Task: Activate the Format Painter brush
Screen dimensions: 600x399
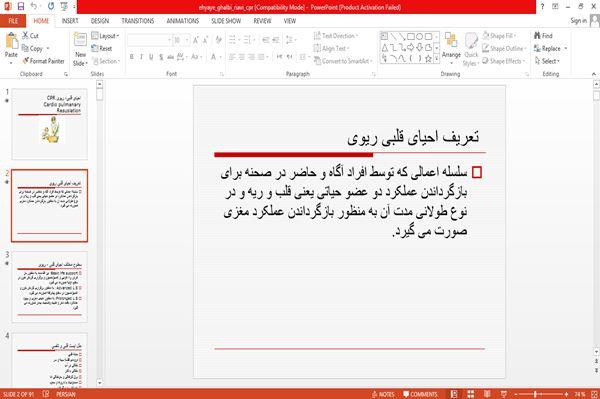Action: tap(44, 61)
